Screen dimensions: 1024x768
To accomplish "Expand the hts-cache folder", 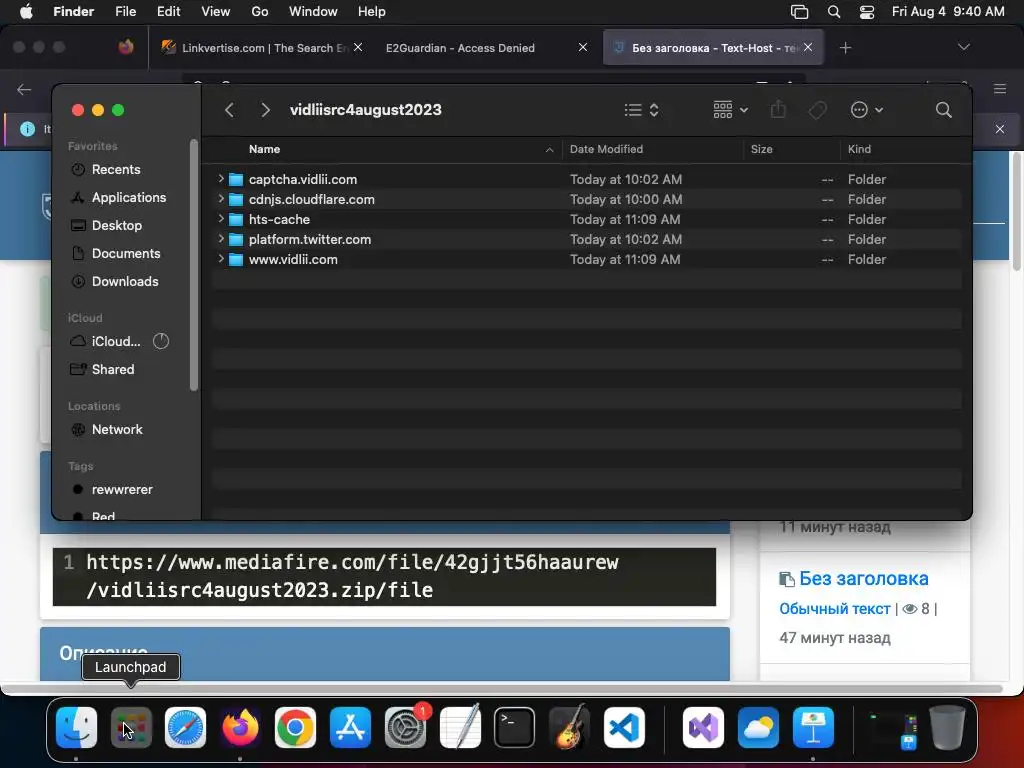I will (221, 219).
